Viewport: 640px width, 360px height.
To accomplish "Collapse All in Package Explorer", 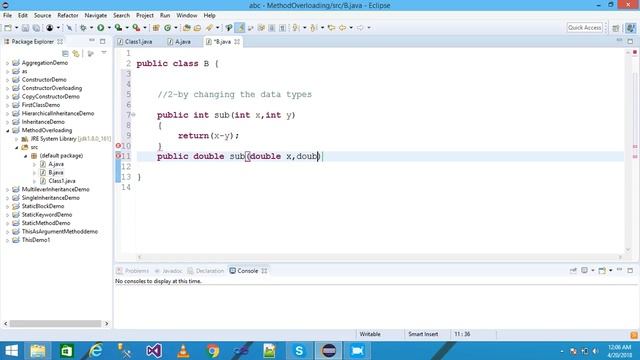I will (x=65, y=53).
